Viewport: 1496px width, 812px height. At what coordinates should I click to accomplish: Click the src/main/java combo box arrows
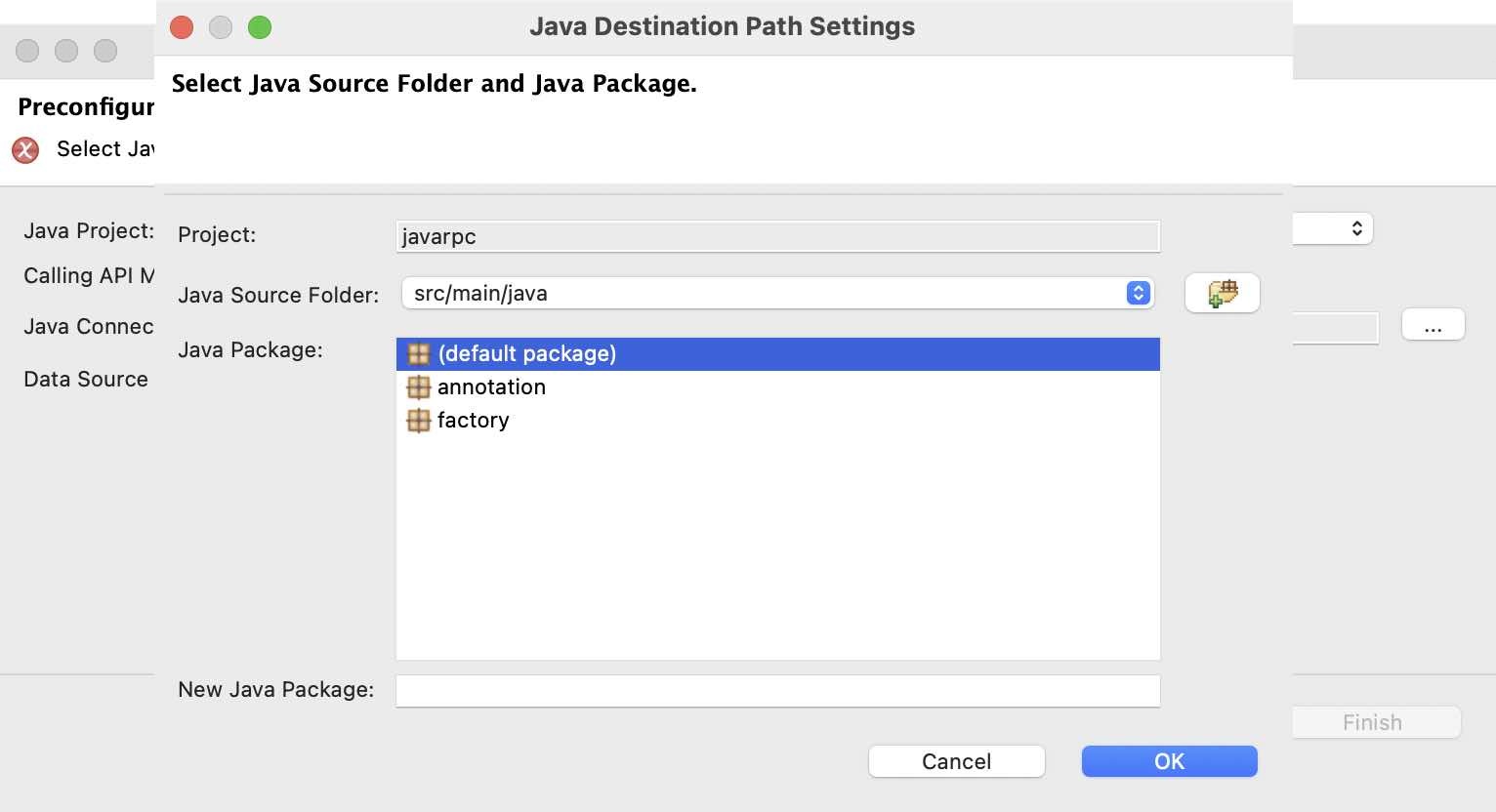point(1136,292)
